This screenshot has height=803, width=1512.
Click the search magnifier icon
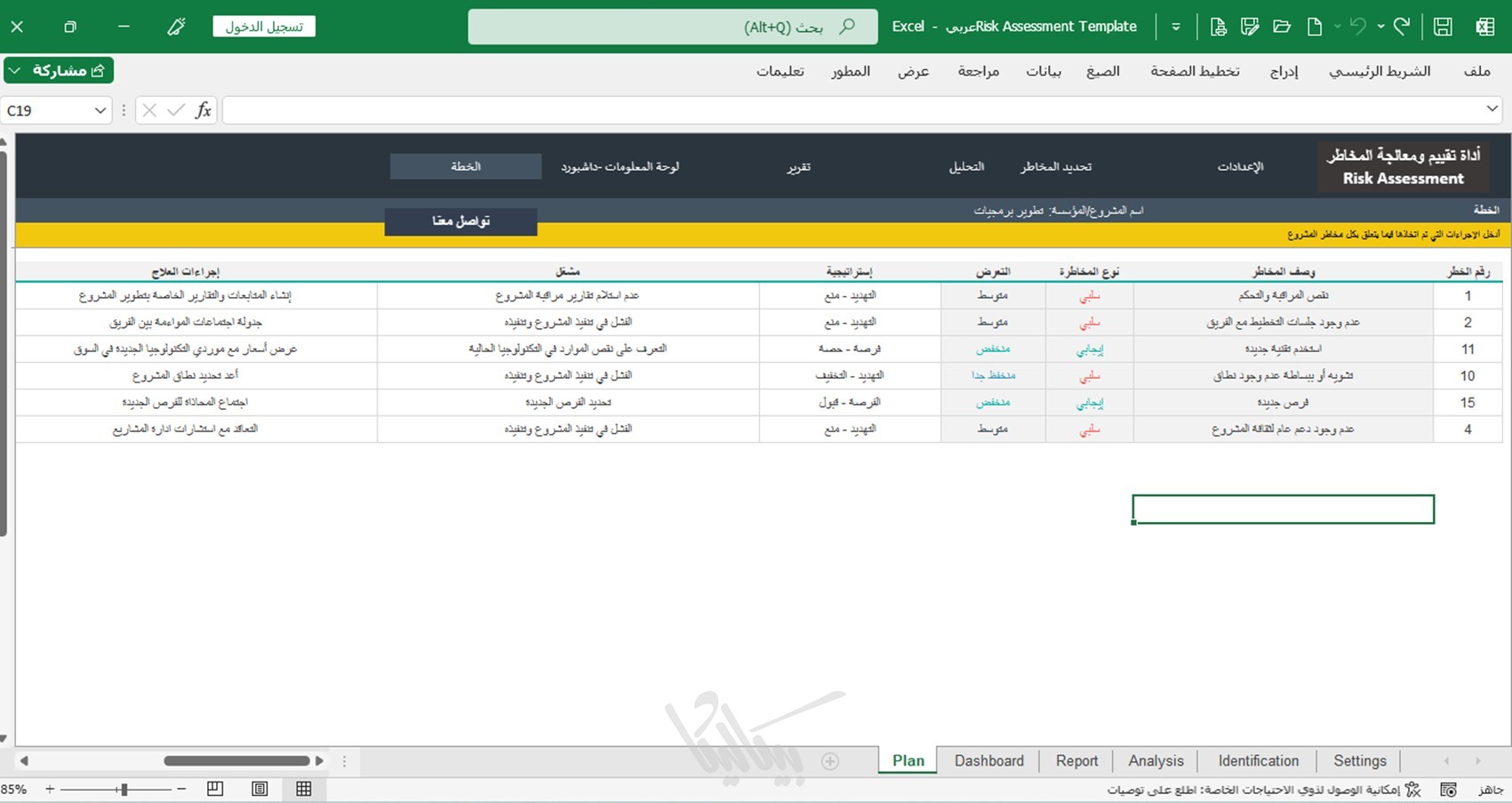point(847,27)
